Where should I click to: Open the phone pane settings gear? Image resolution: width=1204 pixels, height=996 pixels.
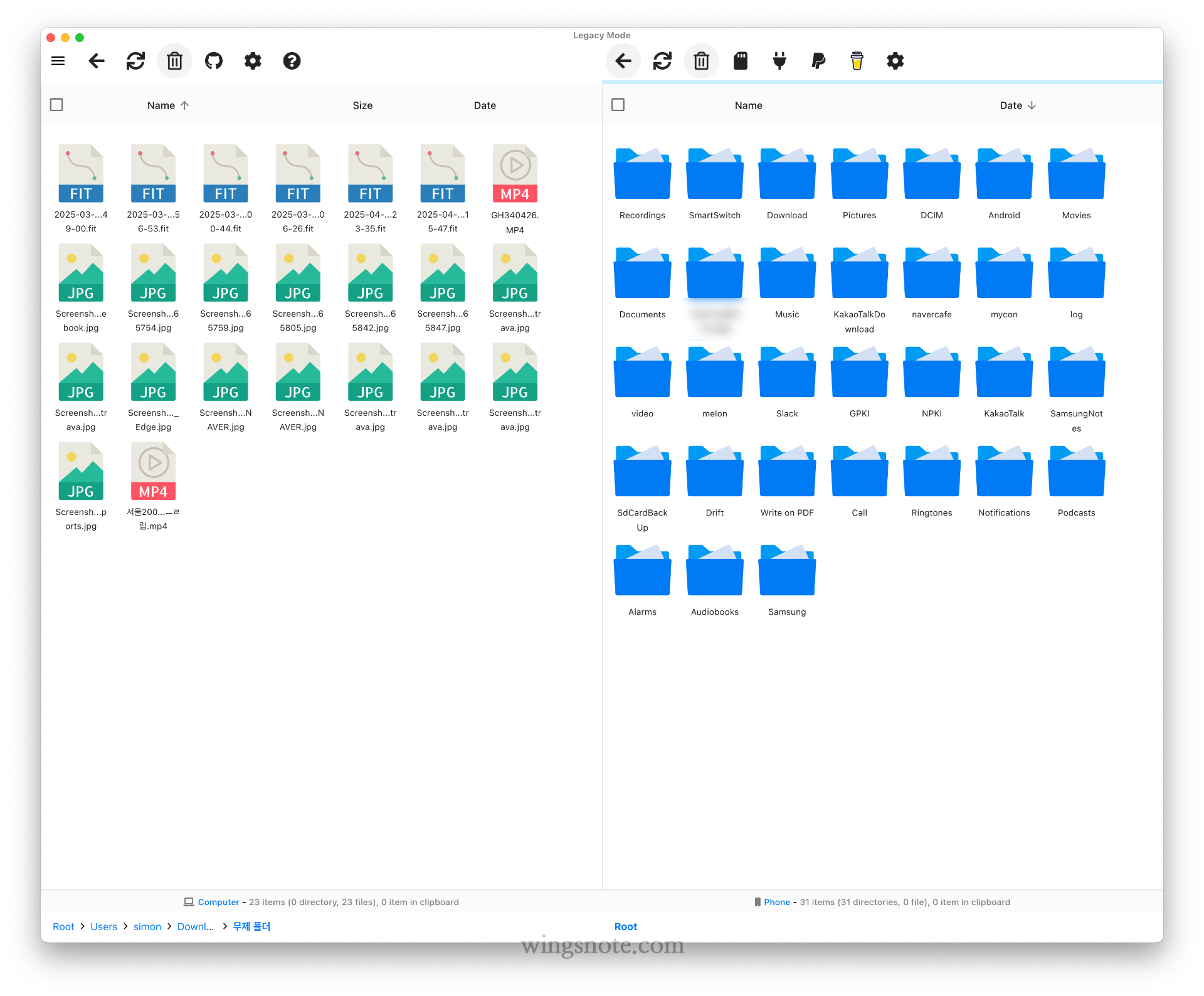pyautogui.click(x=895, y=61)
